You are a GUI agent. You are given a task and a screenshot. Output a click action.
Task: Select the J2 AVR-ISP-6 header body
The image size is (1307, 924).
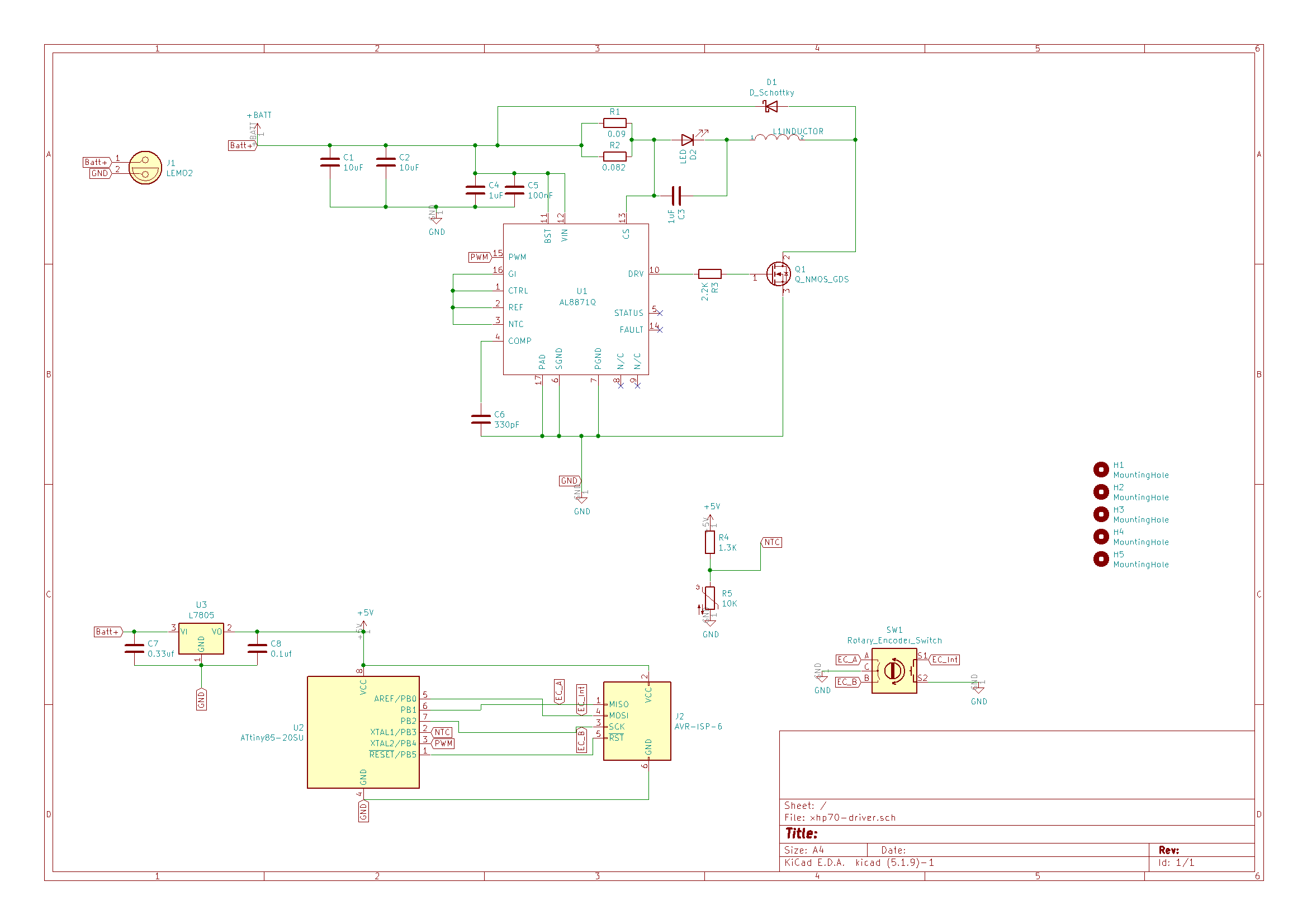[x=637, y=721]
